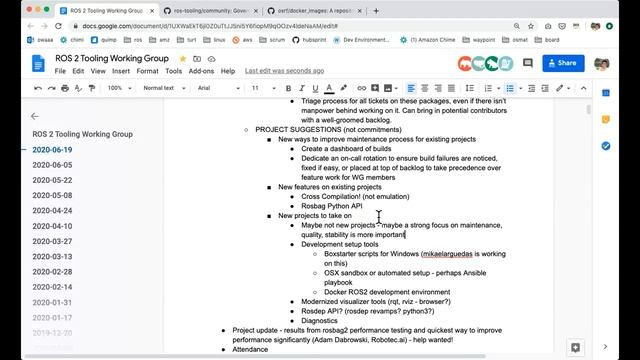The image size is (640, 360).
Task: Decrease indent
Action: 531,88
